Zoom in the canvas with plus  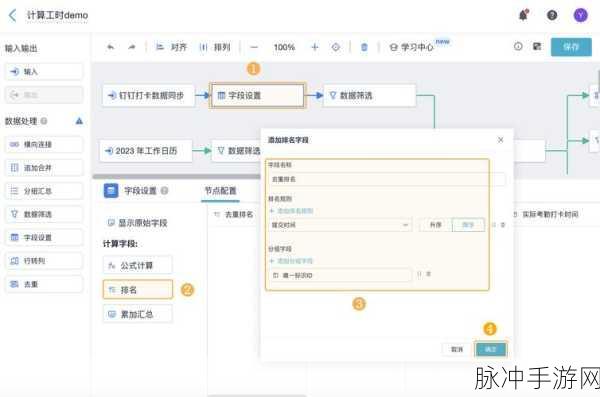(315, 47)
